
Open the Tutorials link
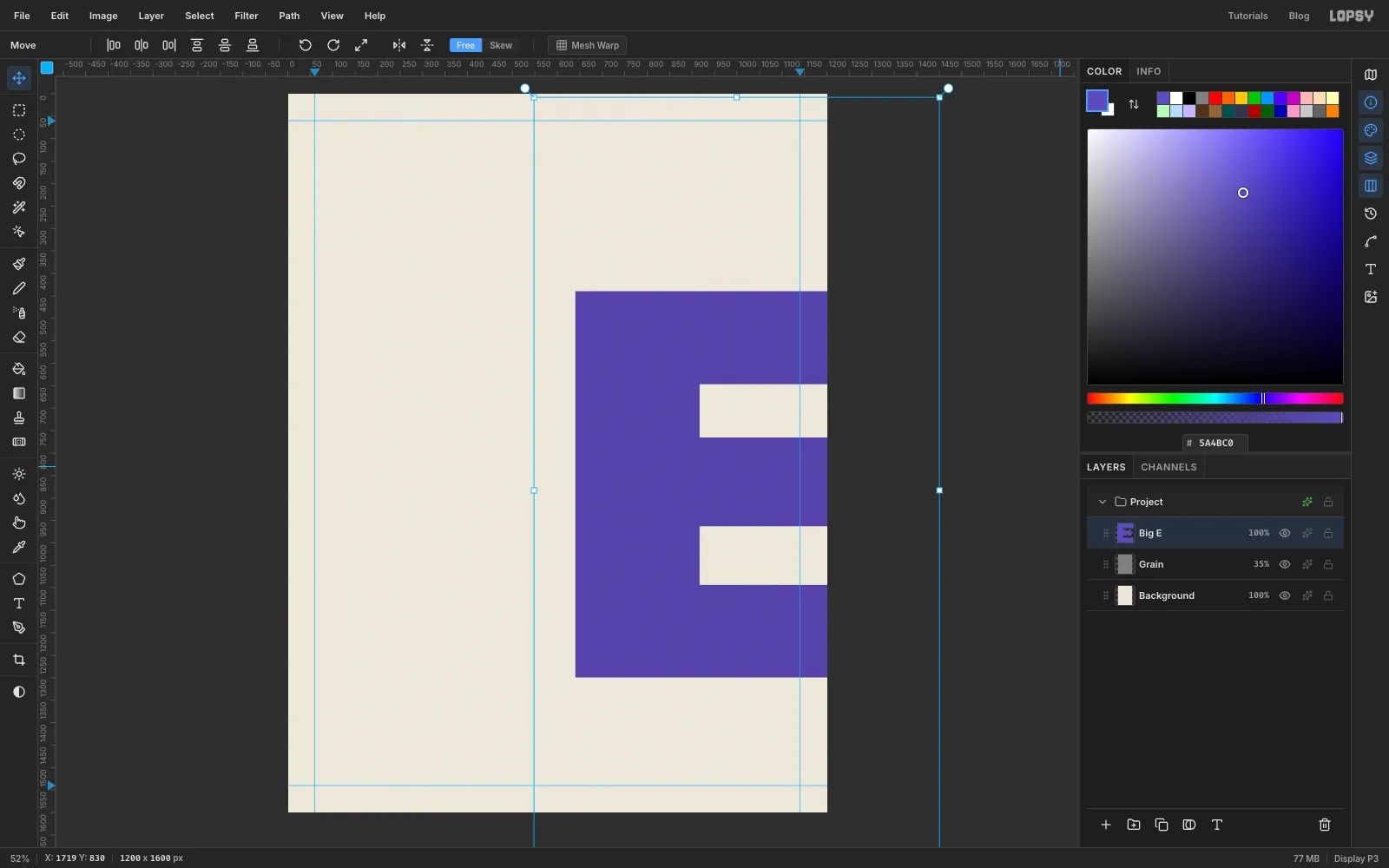tap(1247, 16)
